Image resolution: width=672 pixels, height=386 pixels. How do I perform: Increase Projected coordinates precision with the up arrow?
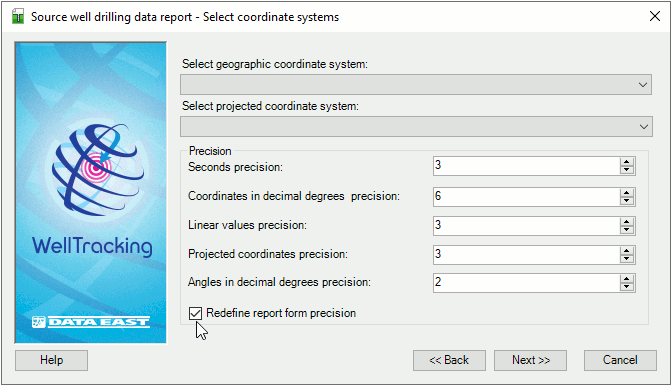(627, 251)
